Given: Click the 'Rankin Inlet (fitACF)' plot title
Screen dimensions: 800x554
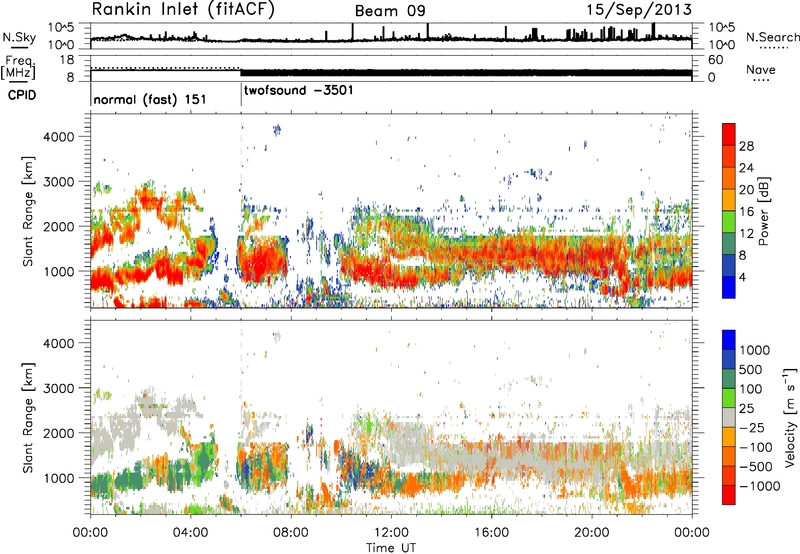Looking at the screenshot, I should click(183, 10).
